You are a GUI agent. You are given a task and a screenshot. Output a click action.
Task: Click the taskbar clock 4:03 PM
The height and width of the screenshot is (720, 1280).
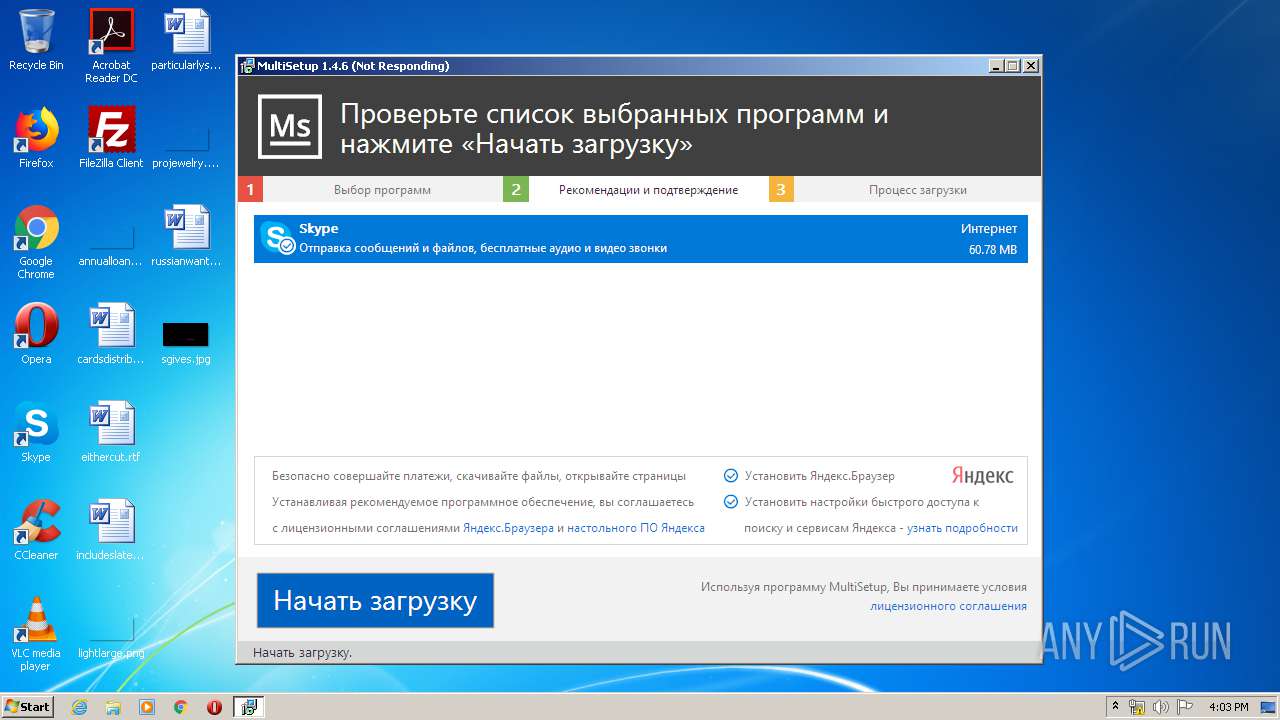[x=1228, y=707]
